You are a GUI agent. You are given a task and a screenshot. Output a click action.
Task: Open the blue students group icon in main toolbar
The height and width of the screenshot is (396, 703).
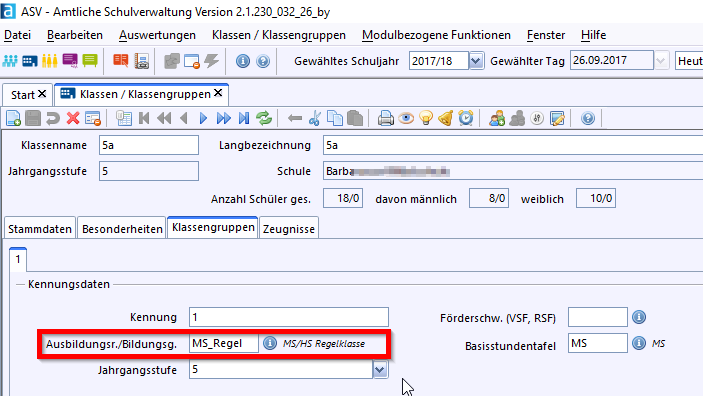point(10,61)
